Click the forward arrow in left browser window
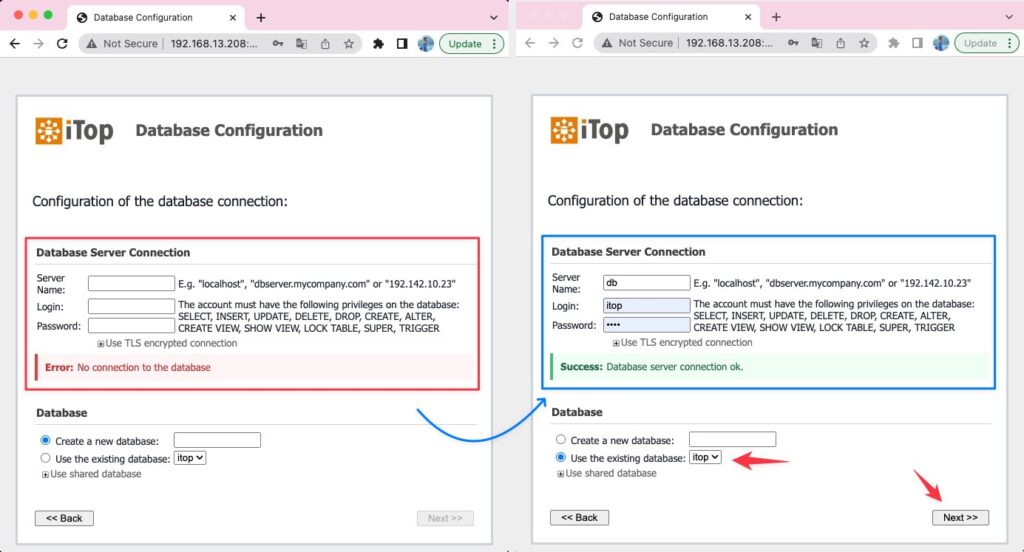The height and width of the screenshot is (552, 1024). [x=39, y=44]
